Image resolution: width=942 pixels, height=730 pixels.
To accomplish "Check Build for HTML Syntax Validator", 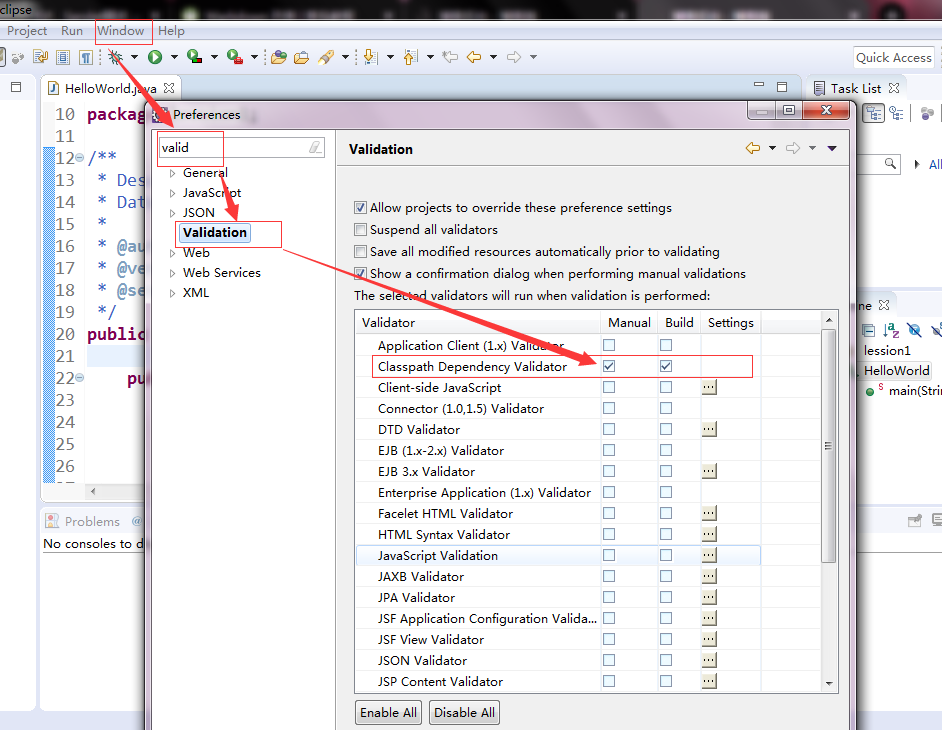I will (666, 534).
